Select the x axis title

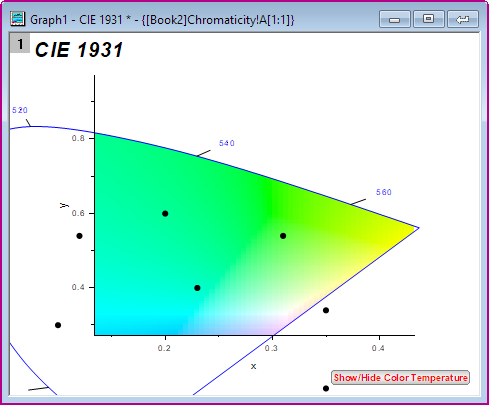click(253, 367)
